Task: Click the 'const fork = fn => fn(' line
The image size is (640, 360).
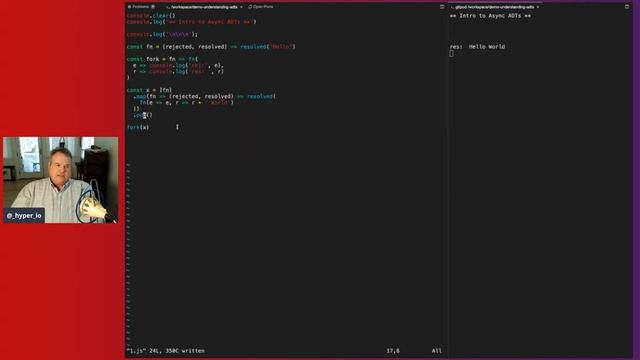Action: (x=162, y=59)
